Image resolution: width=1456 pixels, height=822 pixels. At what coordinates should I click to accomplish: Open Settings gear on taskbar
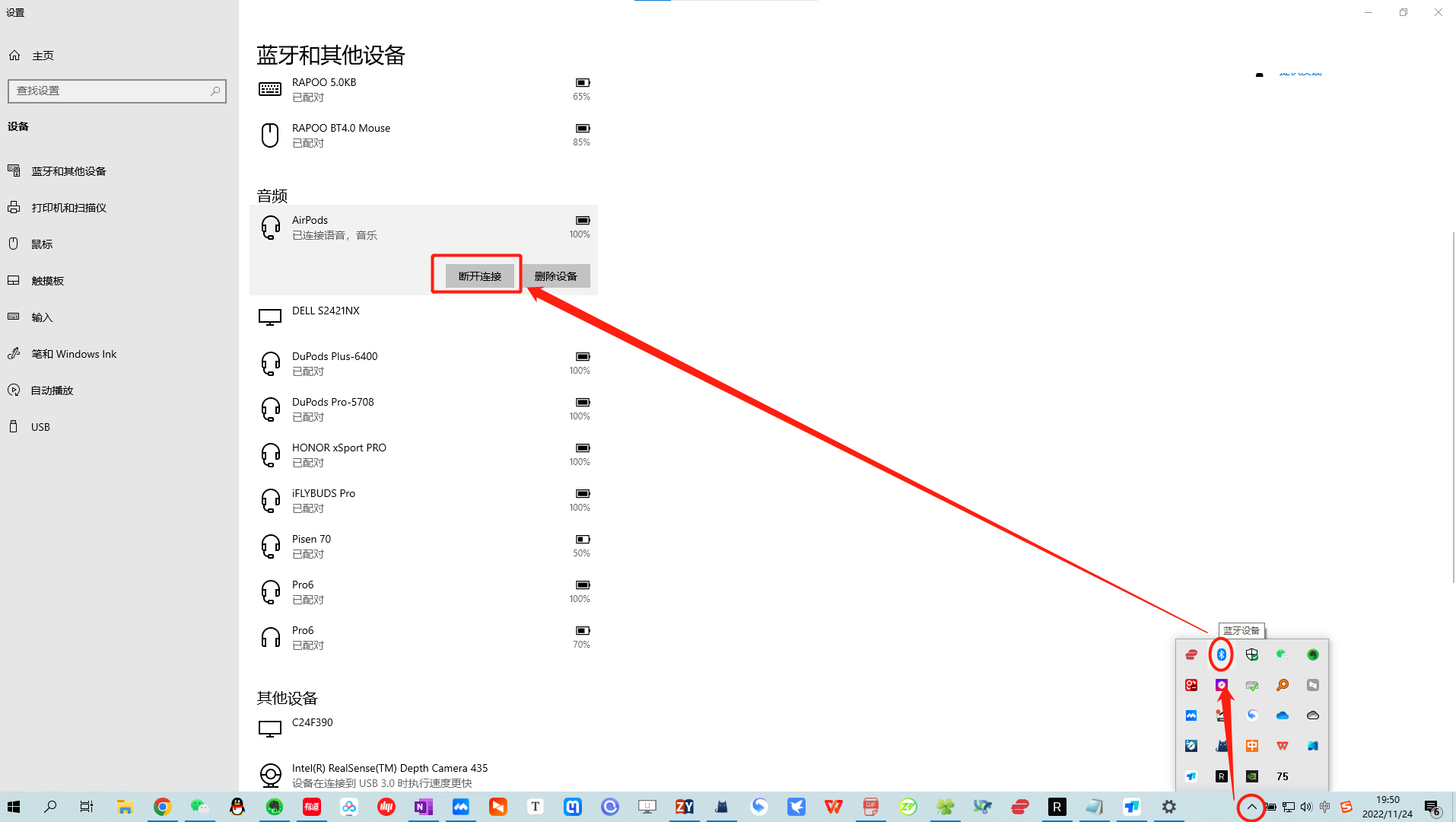tap(1169, 807)
